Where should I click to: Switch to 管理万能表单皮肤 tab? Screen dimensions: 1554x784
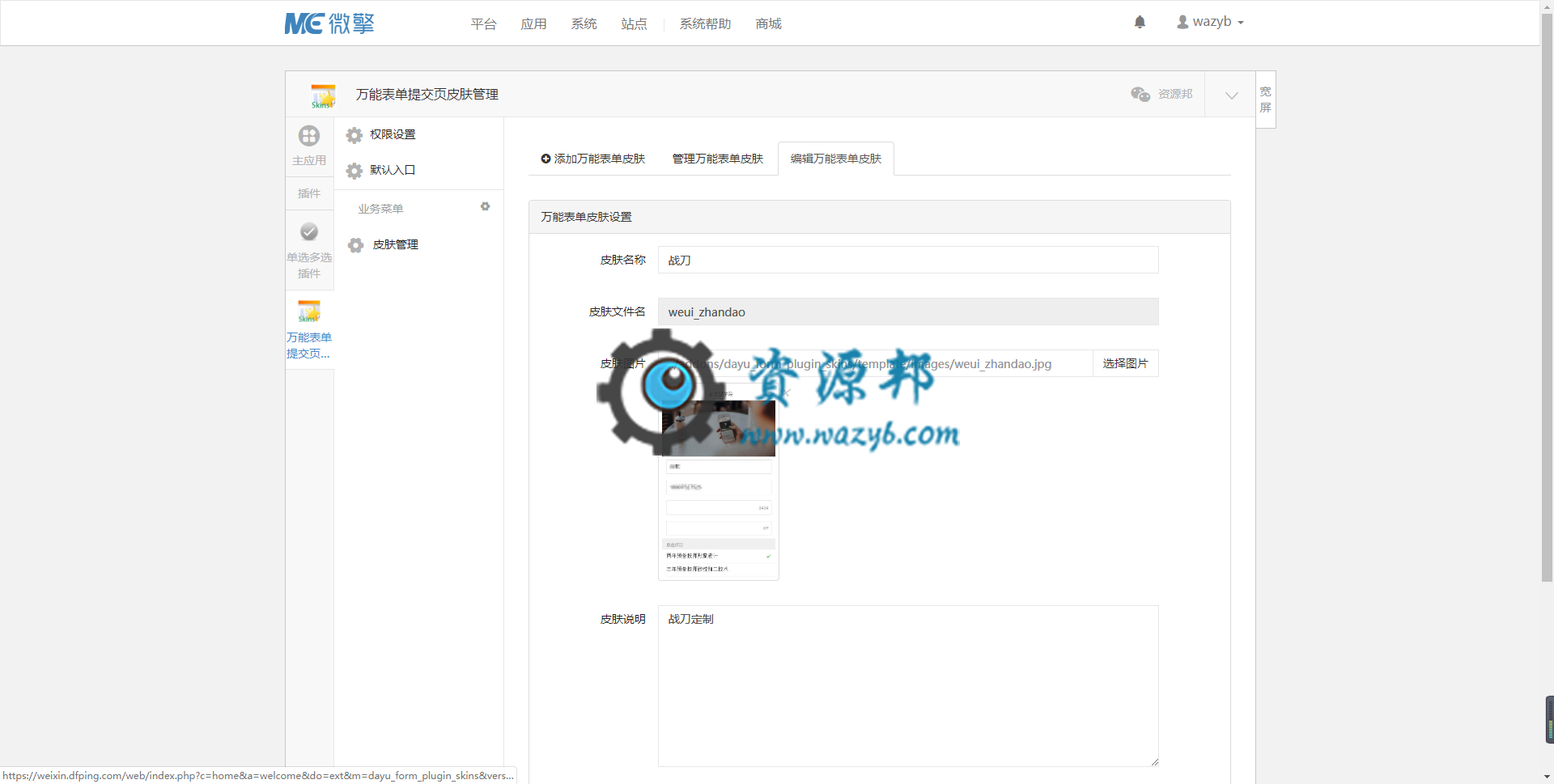tap(718, 159)
